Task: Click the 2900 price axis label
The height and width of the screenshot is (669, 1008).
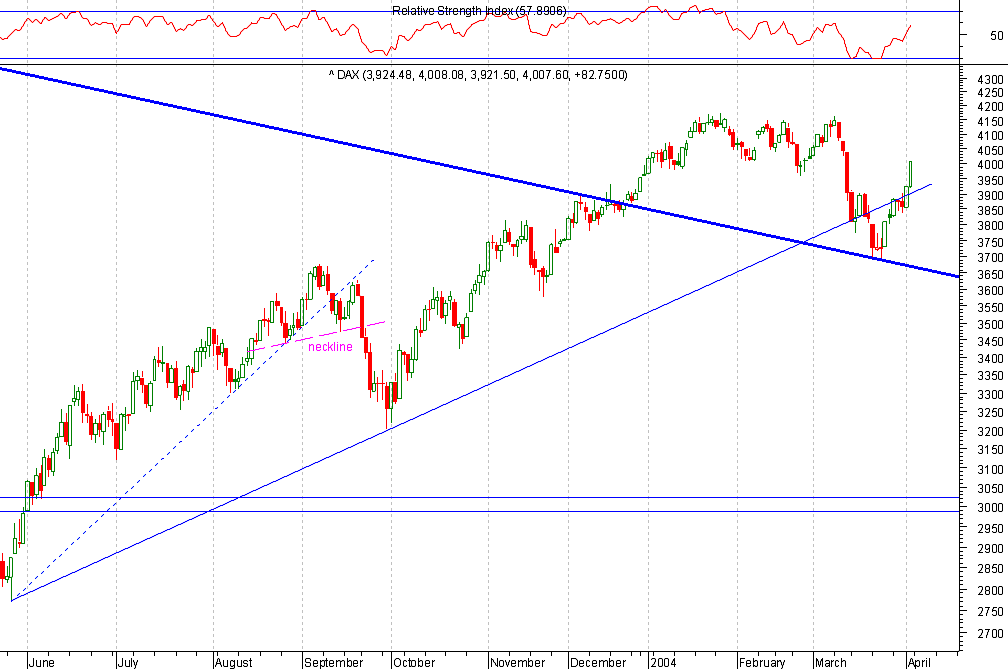Action: (x=990, y=549)
